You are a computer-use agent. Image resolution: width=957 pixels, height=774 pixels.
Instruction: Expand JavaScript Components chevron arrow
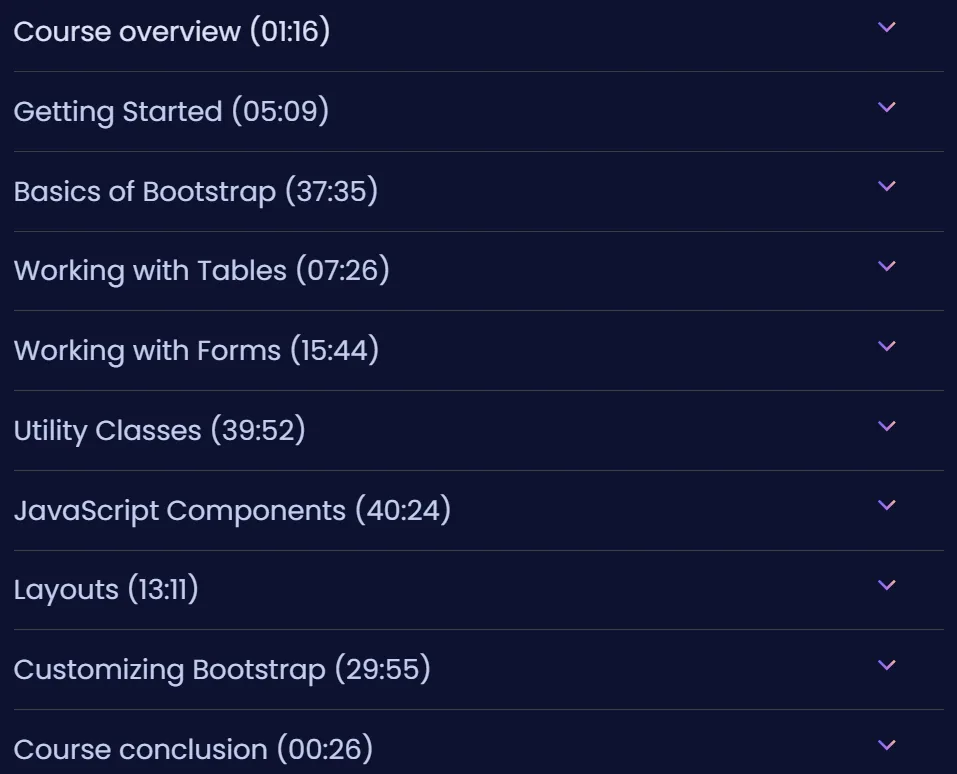(886, 505)
